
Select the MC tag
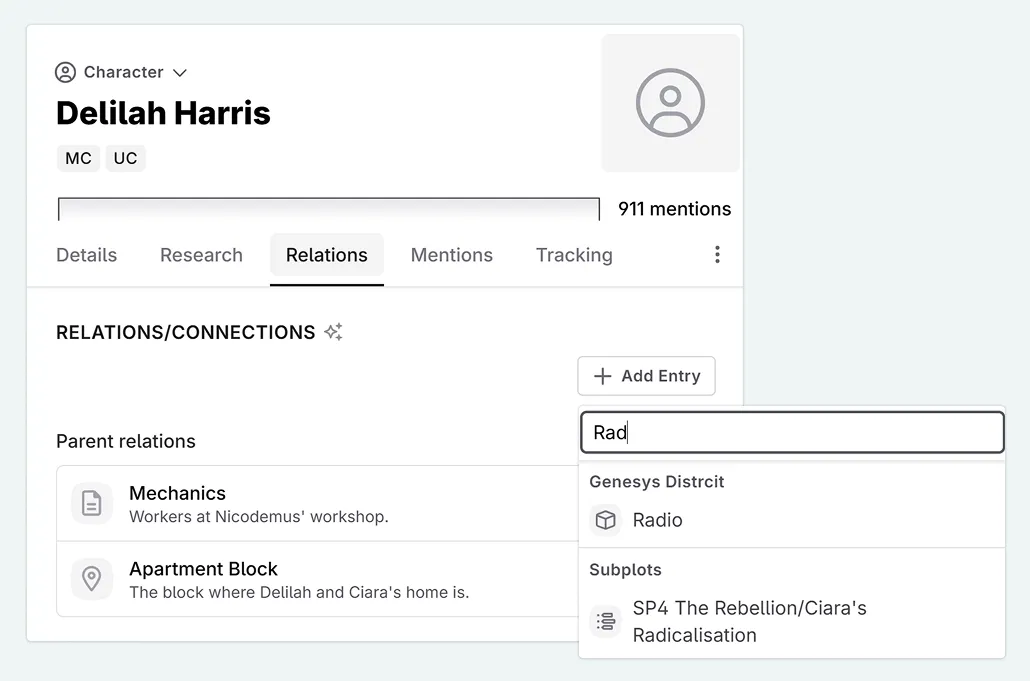78,159
